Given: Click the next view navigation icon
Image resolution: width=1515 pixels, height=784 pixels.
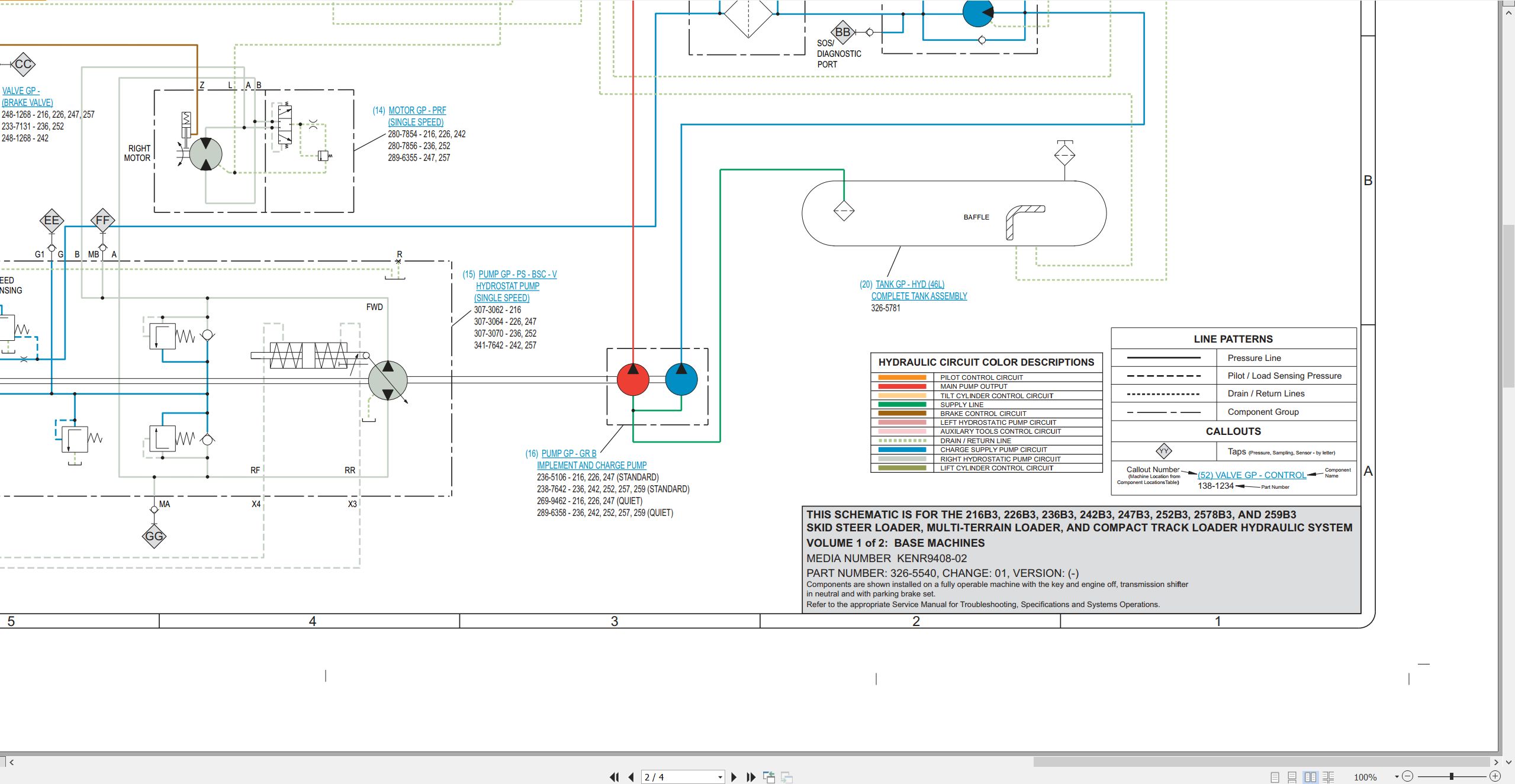Looking at the screenshot, I should pos(787,777).
